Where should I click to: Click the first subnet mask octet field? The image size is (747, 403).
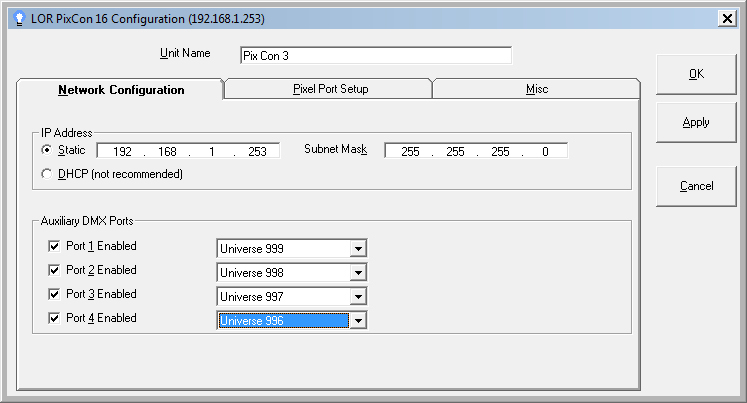tap(410, 151)
